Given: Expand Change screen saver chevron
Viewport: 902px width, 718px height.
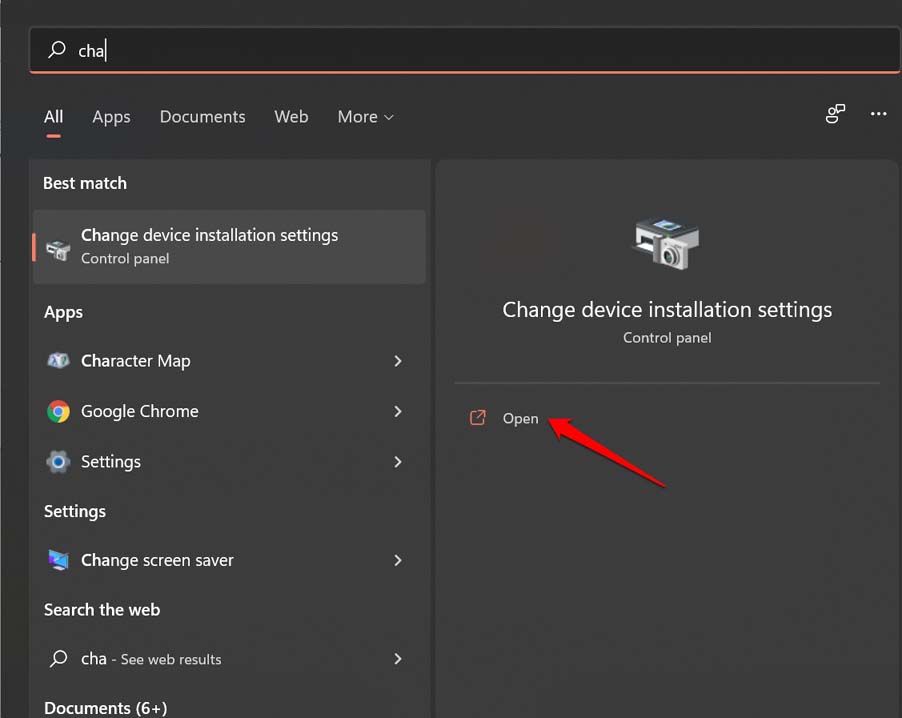Looking at the screenshot, I should [398, 560].
